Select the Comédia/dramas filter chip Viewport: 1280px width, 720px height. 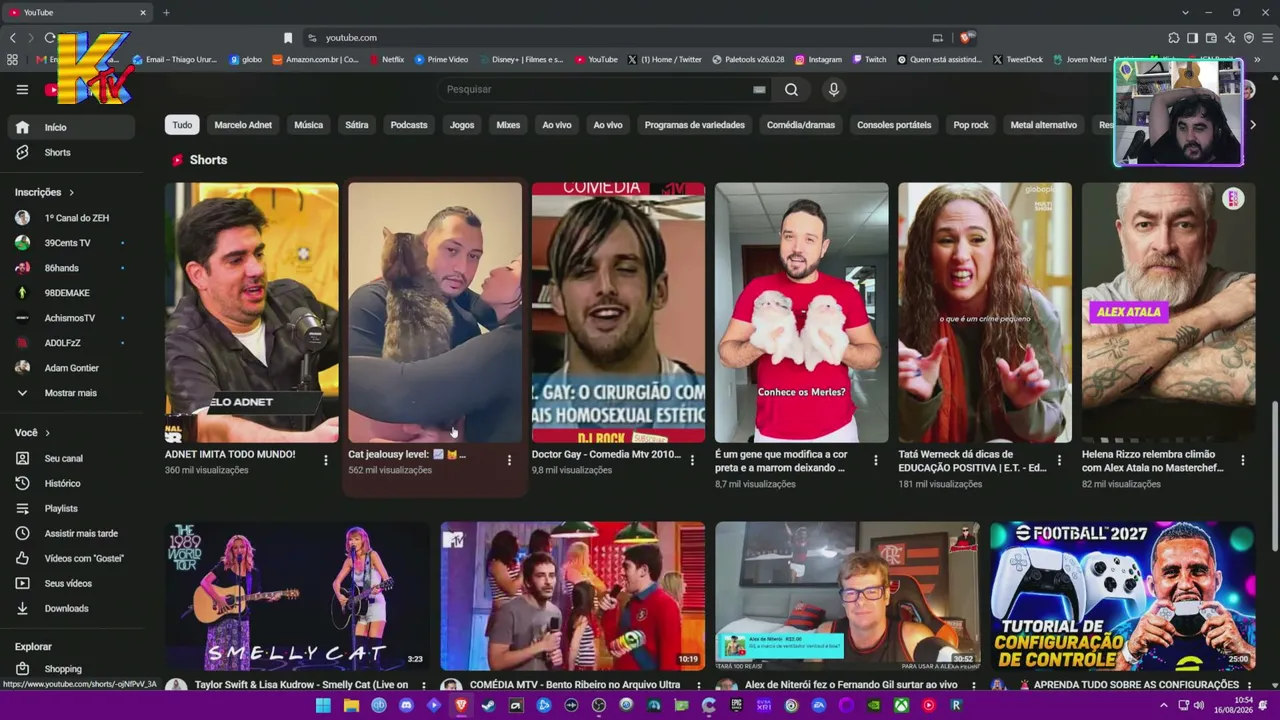tap(800, 125)
